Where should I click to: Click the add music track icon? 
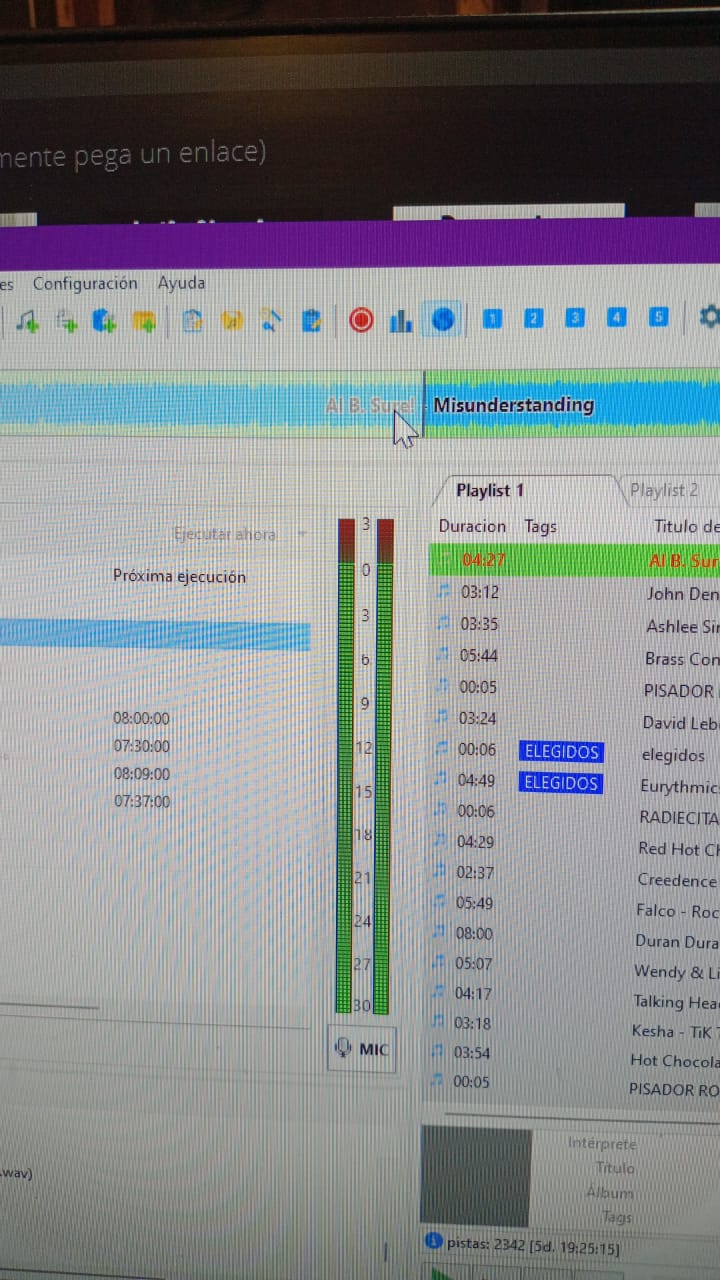pyautogui.click(x=26, y=321)
